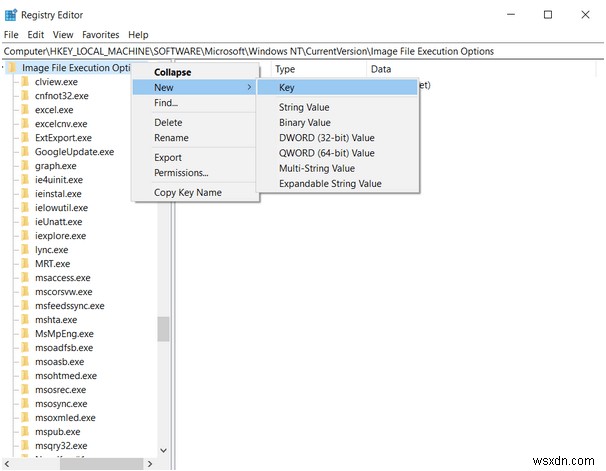Open the New submenu arrow
The height and width of the screenshot is (471, 606).
click(249, 87)
